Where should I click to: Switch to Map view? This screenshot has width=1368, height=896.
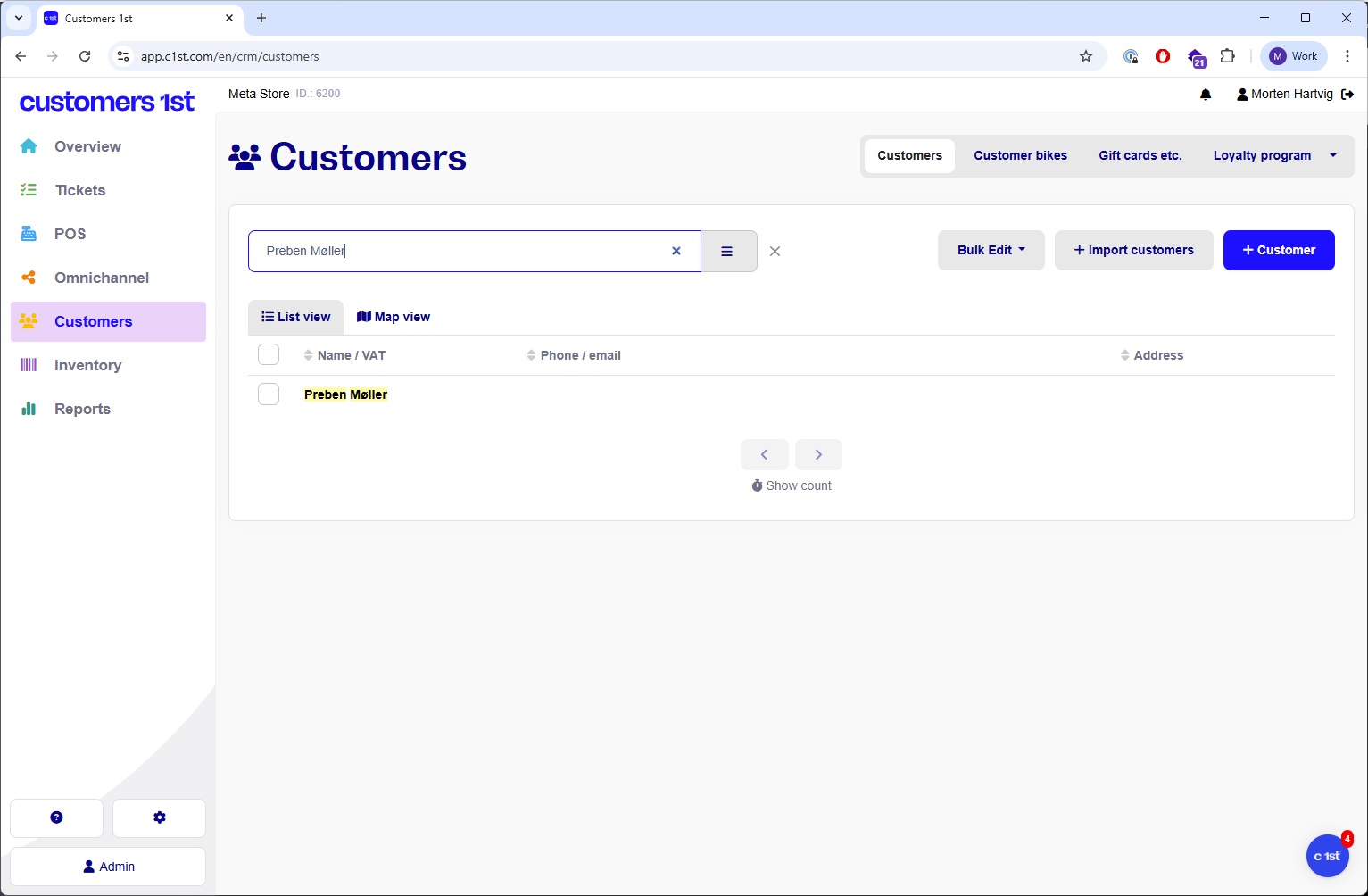(394, 317)
